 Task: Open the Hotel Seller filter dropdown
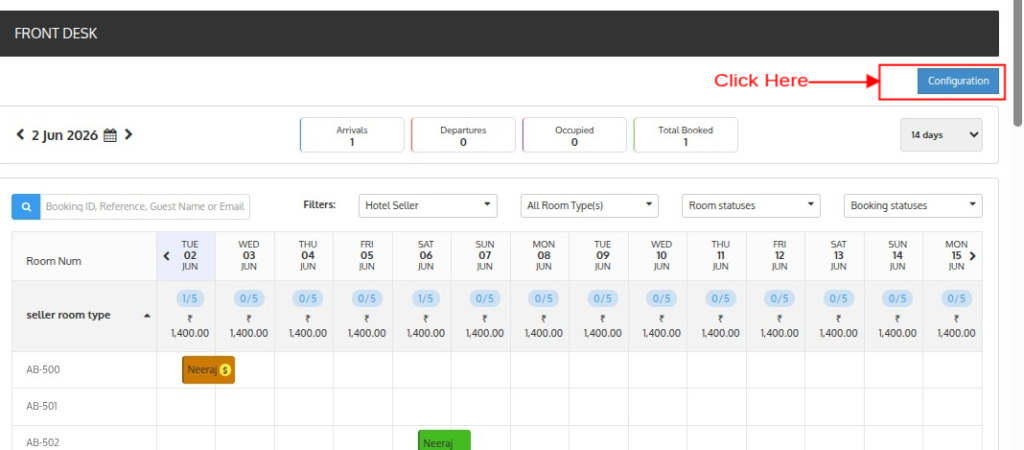tap(428, 206)
